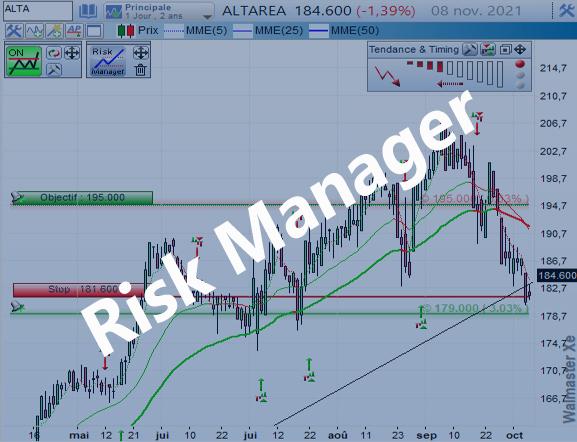Click the 08 nov. 2021 date text
This screenshot has height=442, width=577.
click(x=476, y=11)
